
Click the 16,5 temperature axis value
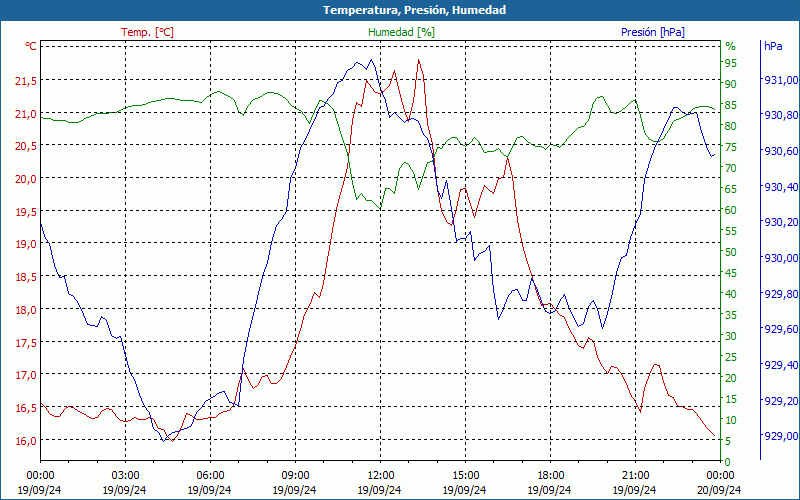(26, 408)
